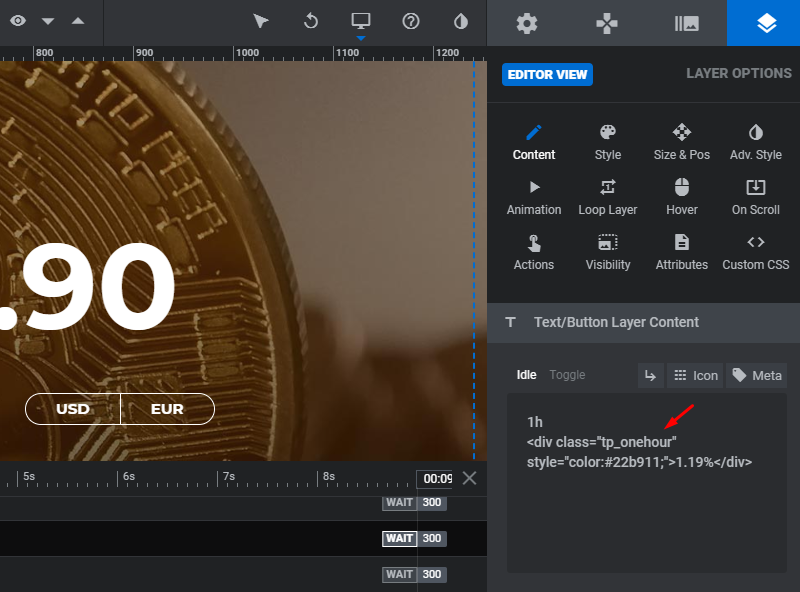Click the 7s mark on timeline ruler
This screenshot has height=592, width=800.
pyautogui.click(x=229, y=476)
